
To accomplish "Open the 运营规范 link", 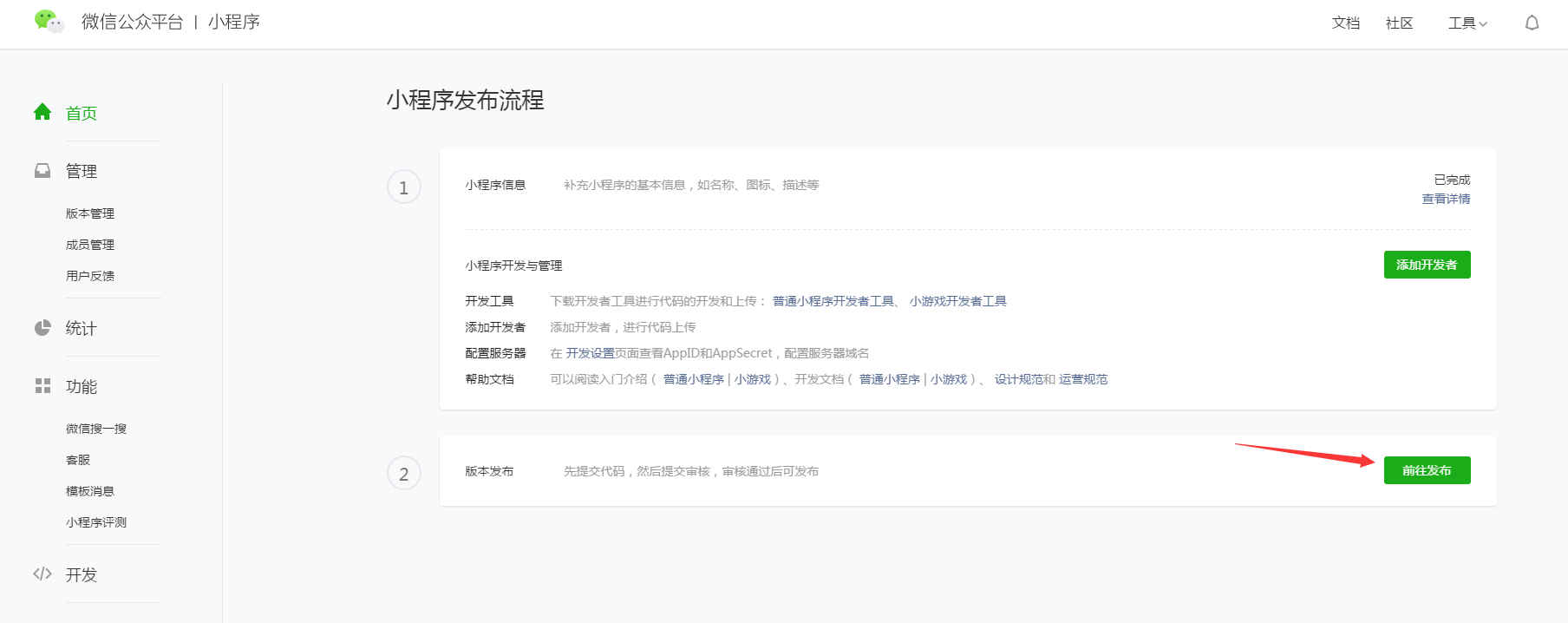I will pyautogui.click(x=1083, y=379).
